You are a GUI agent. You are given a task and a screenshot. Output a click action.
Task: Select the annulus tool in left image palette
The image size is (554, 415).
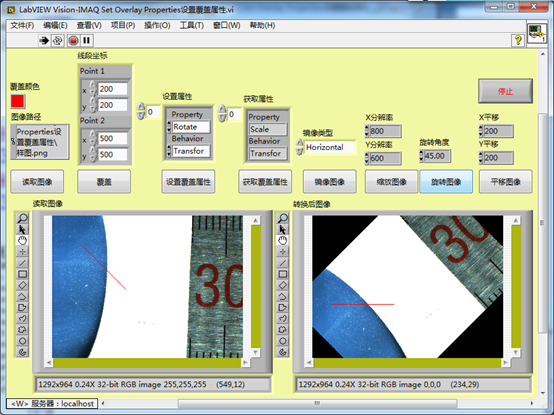[22, 352]
